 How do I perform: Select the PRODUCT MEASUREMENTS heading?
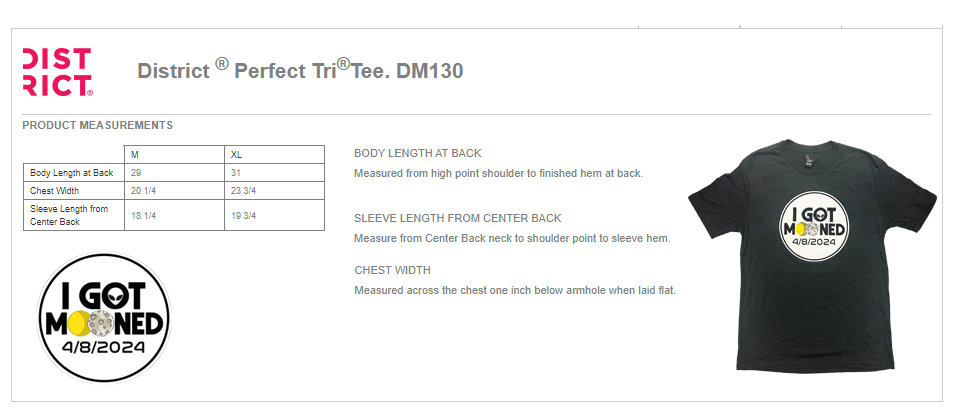pyautogui.click(x=97, y=125)
